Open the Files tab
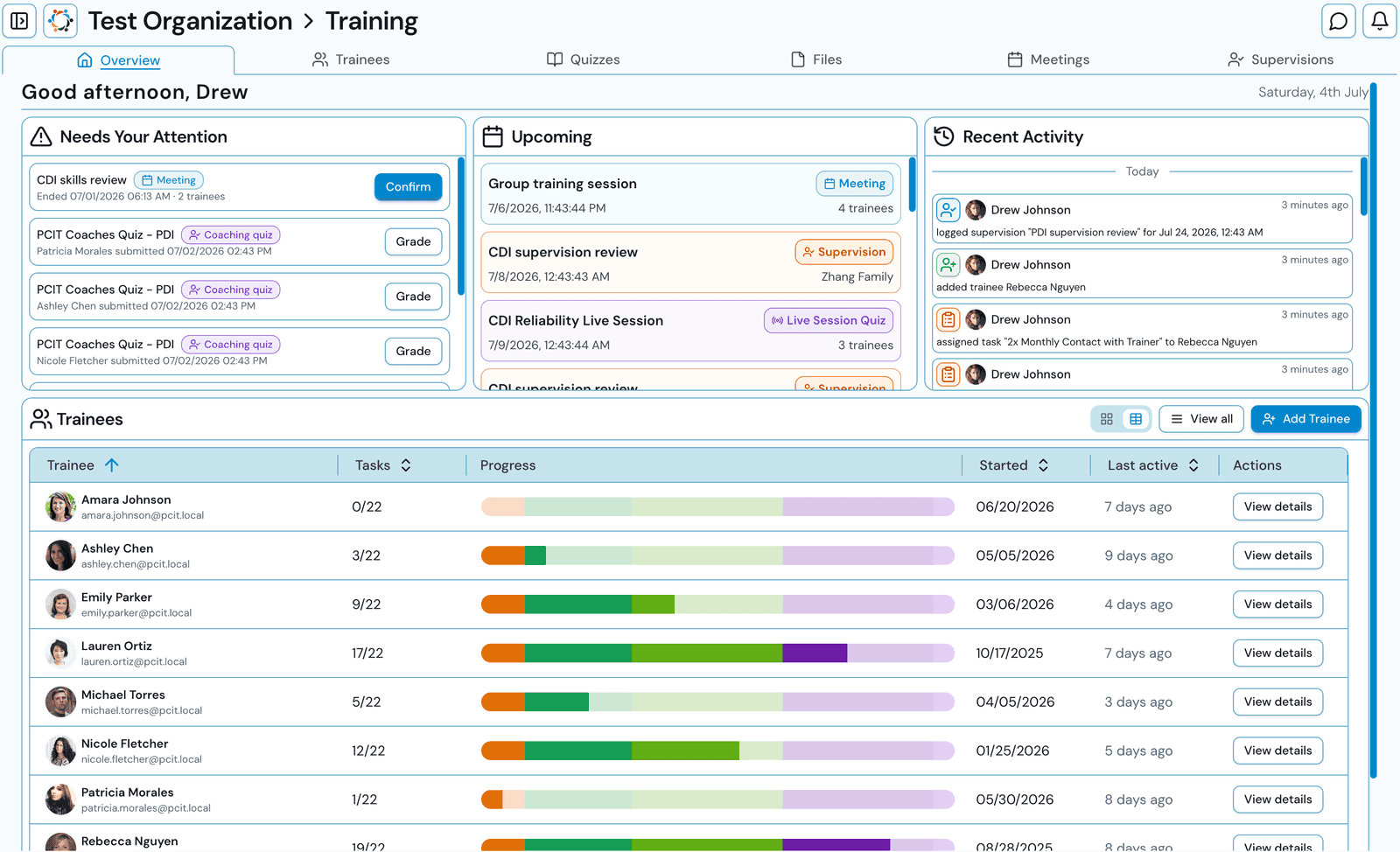 (816, 59)
